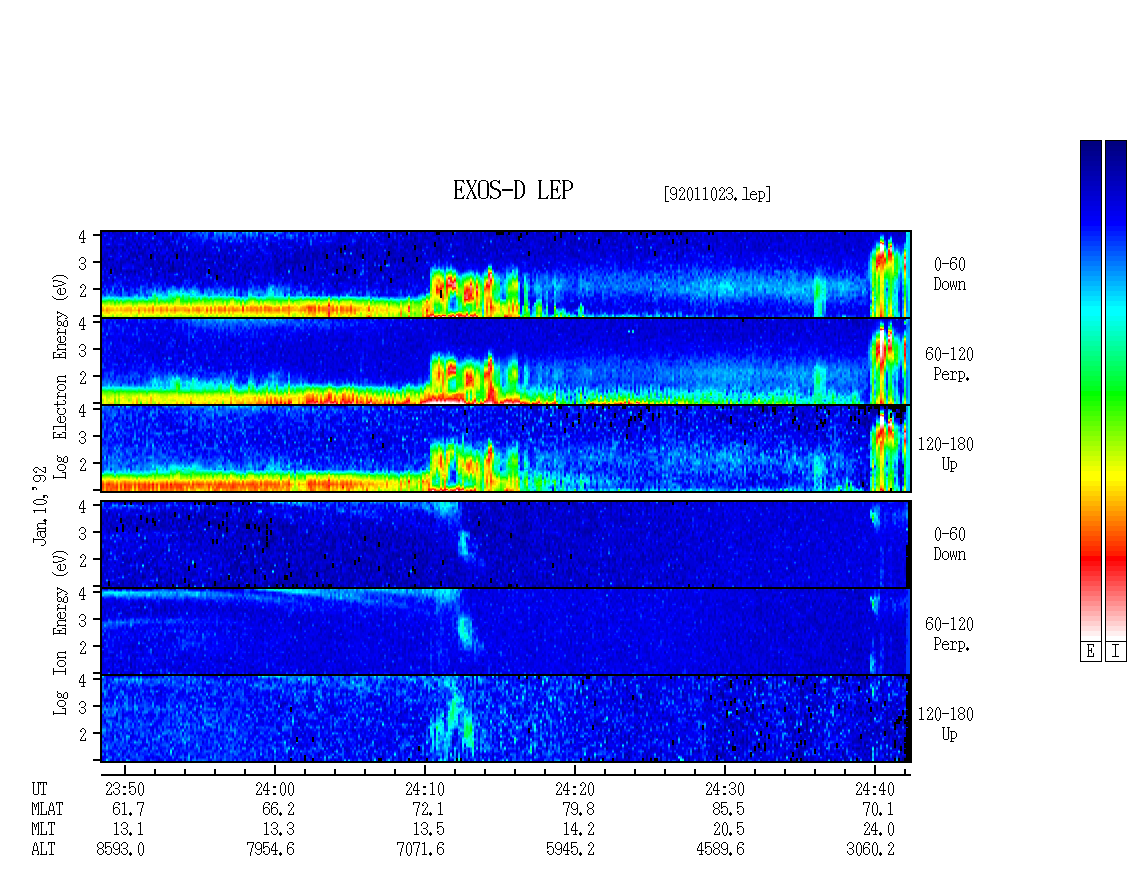Screen dimensions: 1130x875
Task: Select the MLT value 24.0
Action: (x=878, y=830)
